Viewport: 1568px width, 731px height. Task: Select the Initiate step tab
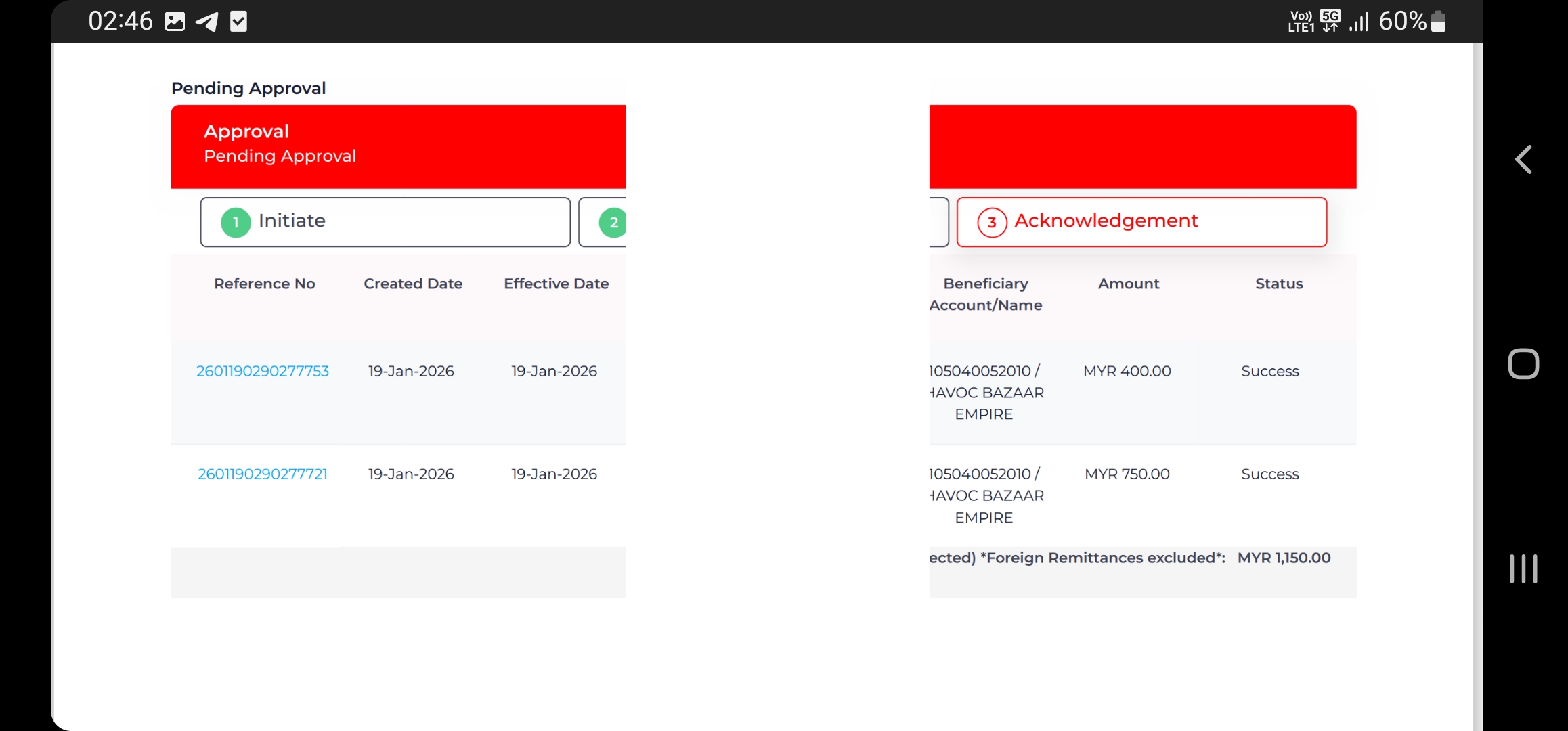pyautogui.click(x=385, y=222)
